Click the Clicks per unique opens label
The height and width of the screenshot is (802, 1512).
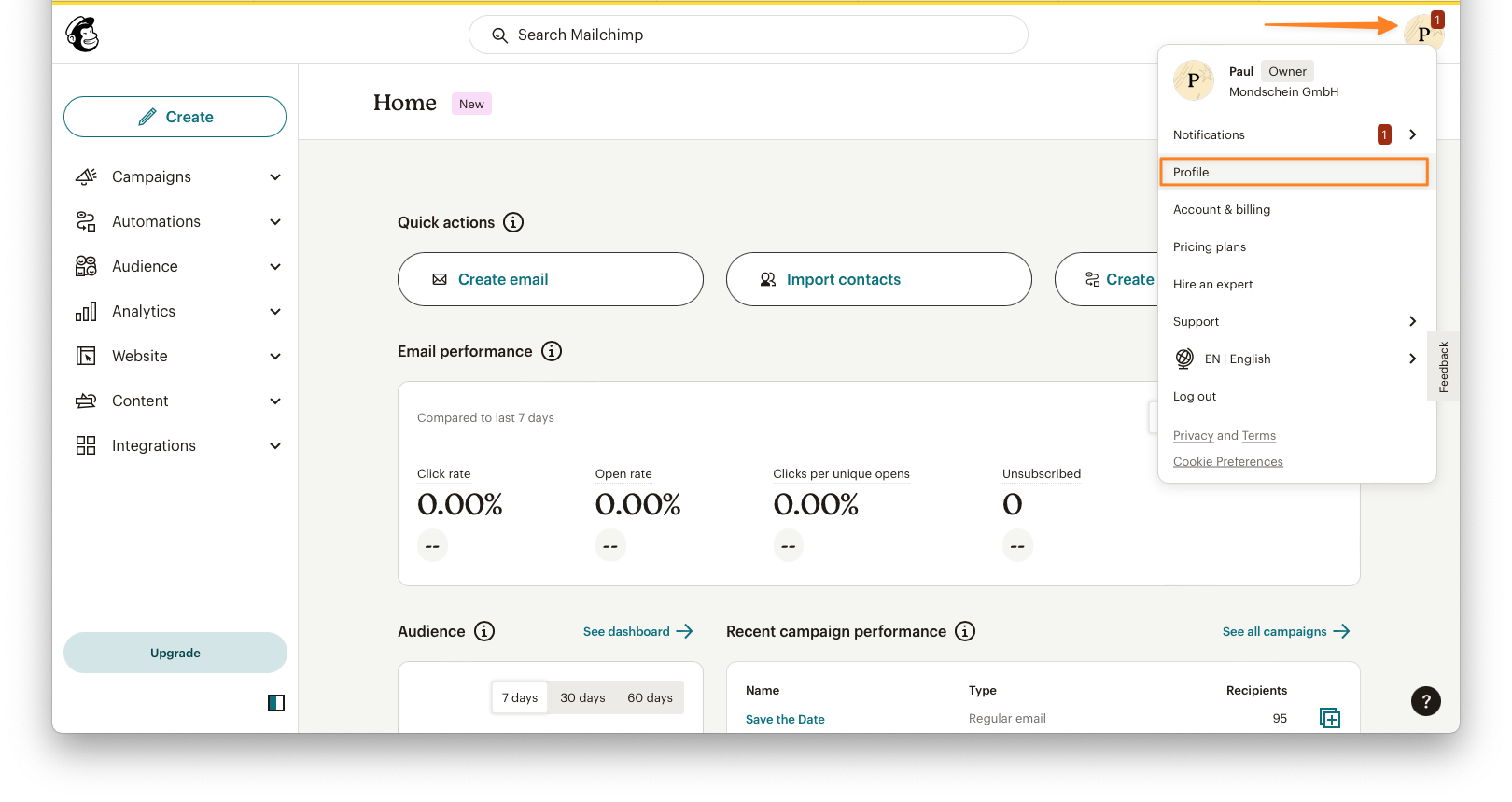click(841, 473)
